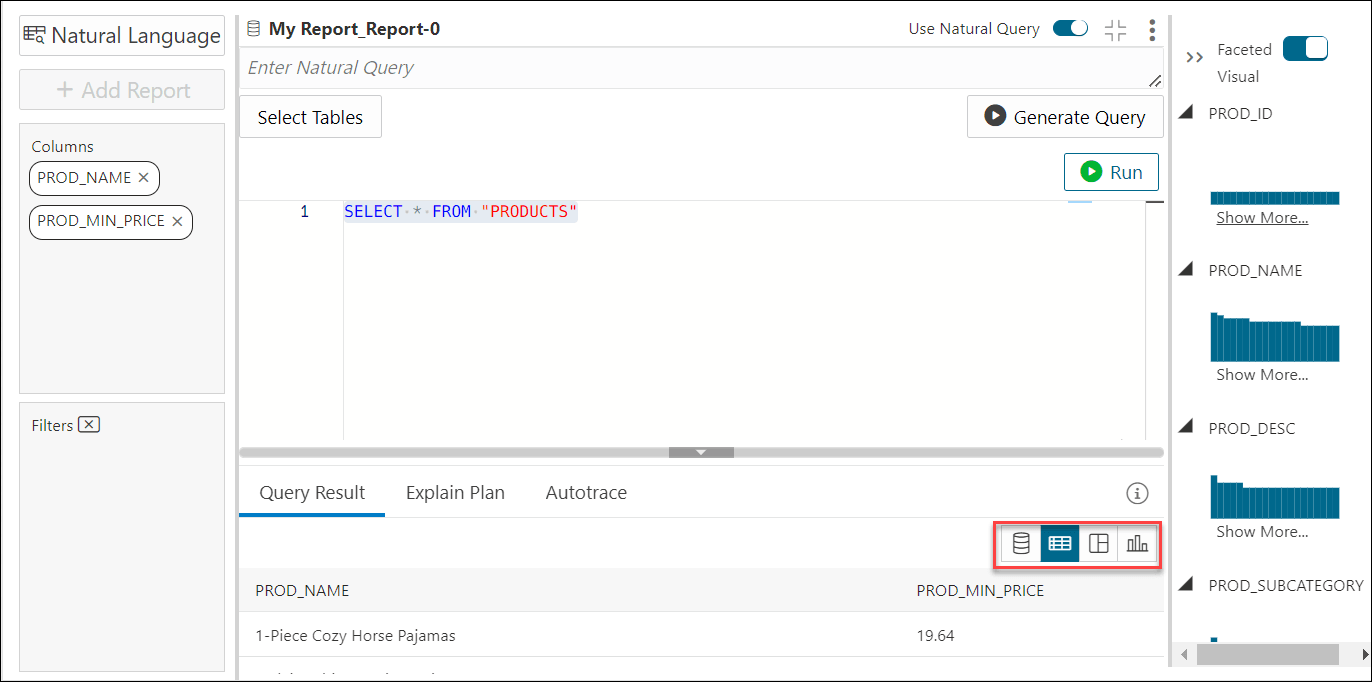This screenshot has width=1372, height=682.
Task: Remove the PROD_MIN_PRICE column chip
Action: pos(177,221)
